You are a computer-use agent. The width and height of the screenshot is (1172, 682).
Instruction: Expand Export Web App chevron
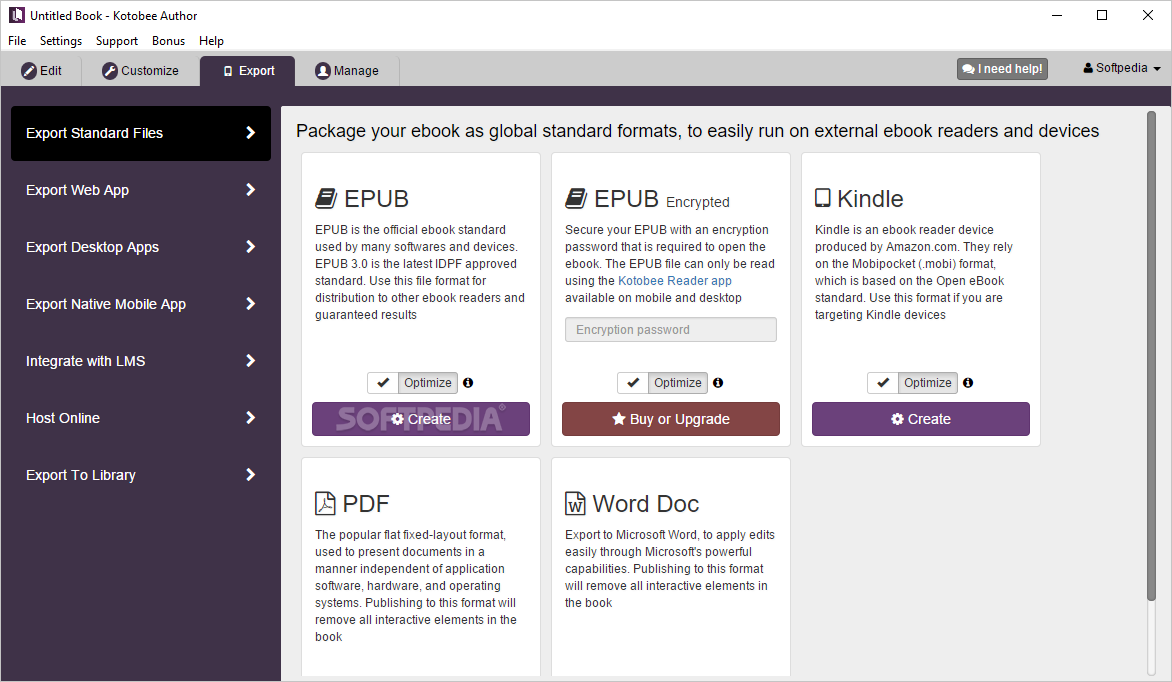click(251, 190)
